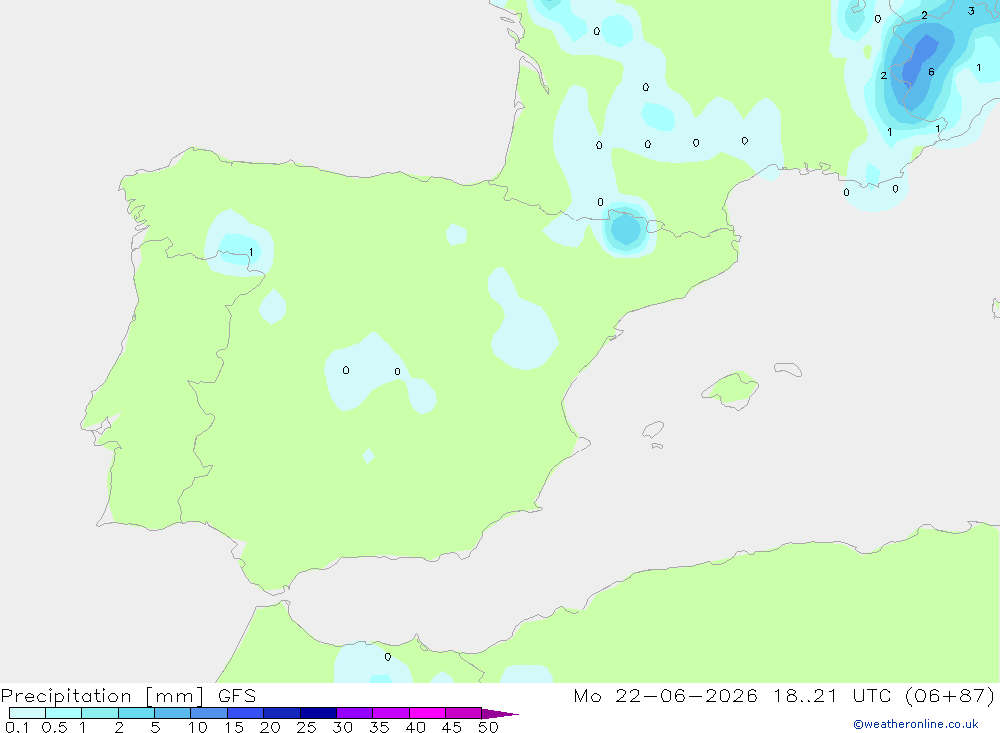Click the '30' legend scale label
This screenshot has width=1000, height=733.
click(x=343, y=727)
